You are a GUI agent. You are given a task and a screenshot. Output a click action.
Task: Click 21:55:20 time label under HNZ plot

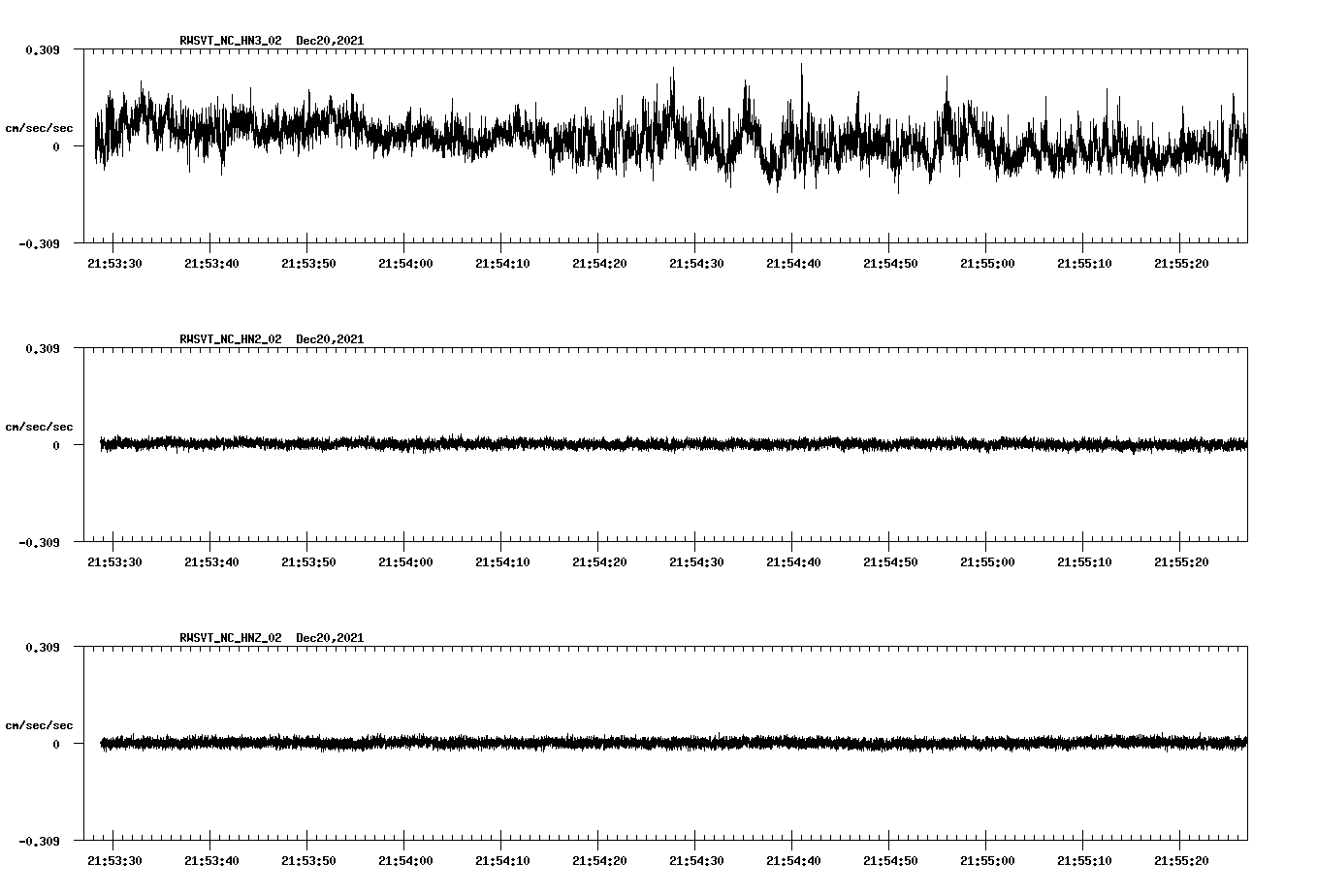click(x=1181, y=861)
